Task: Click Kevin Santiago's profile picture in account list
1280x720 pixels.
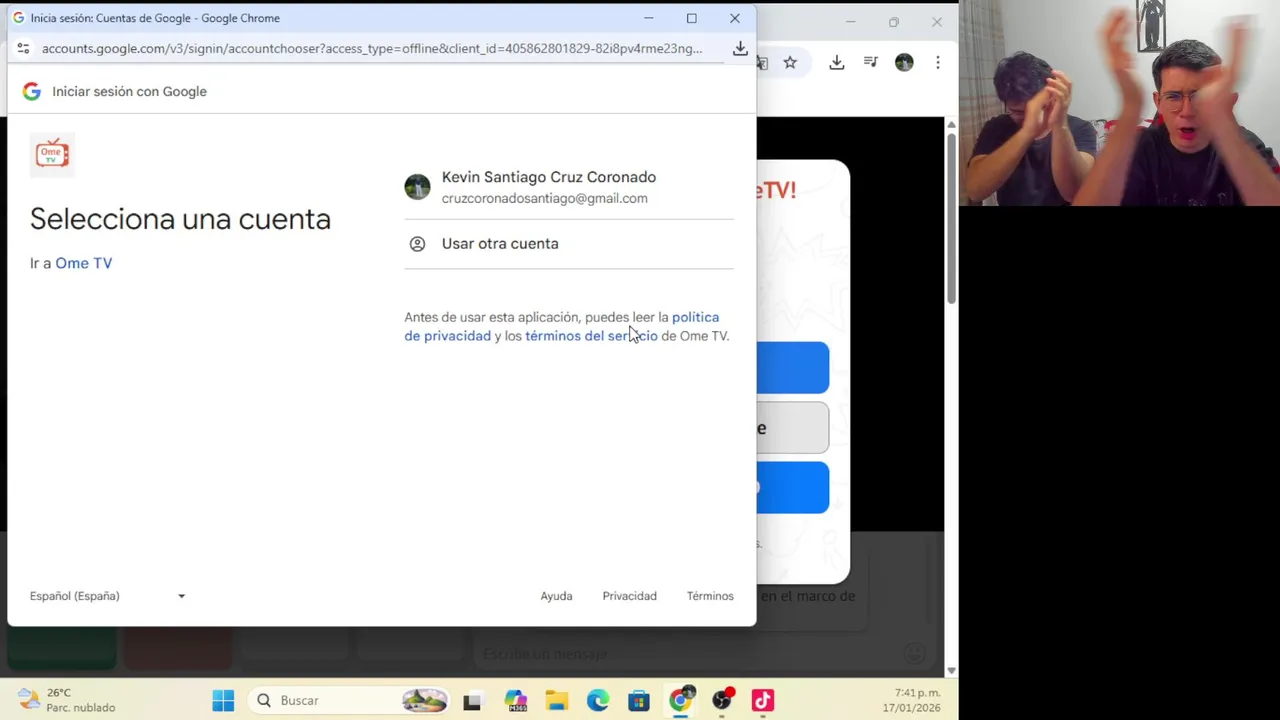Action: (417, 187)
